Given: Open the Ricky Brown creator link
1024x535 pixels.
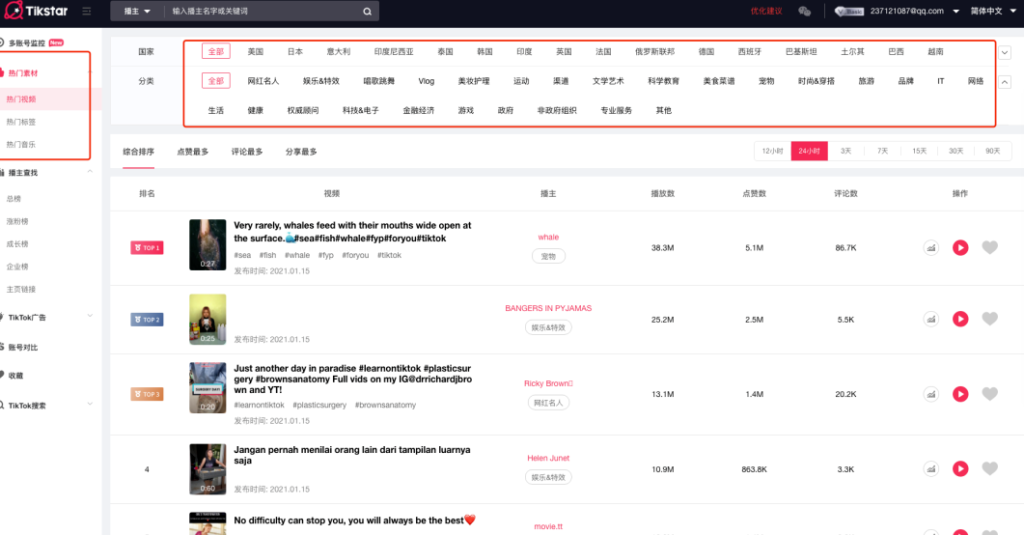Looking at the screenshot, I should (548, 383).
